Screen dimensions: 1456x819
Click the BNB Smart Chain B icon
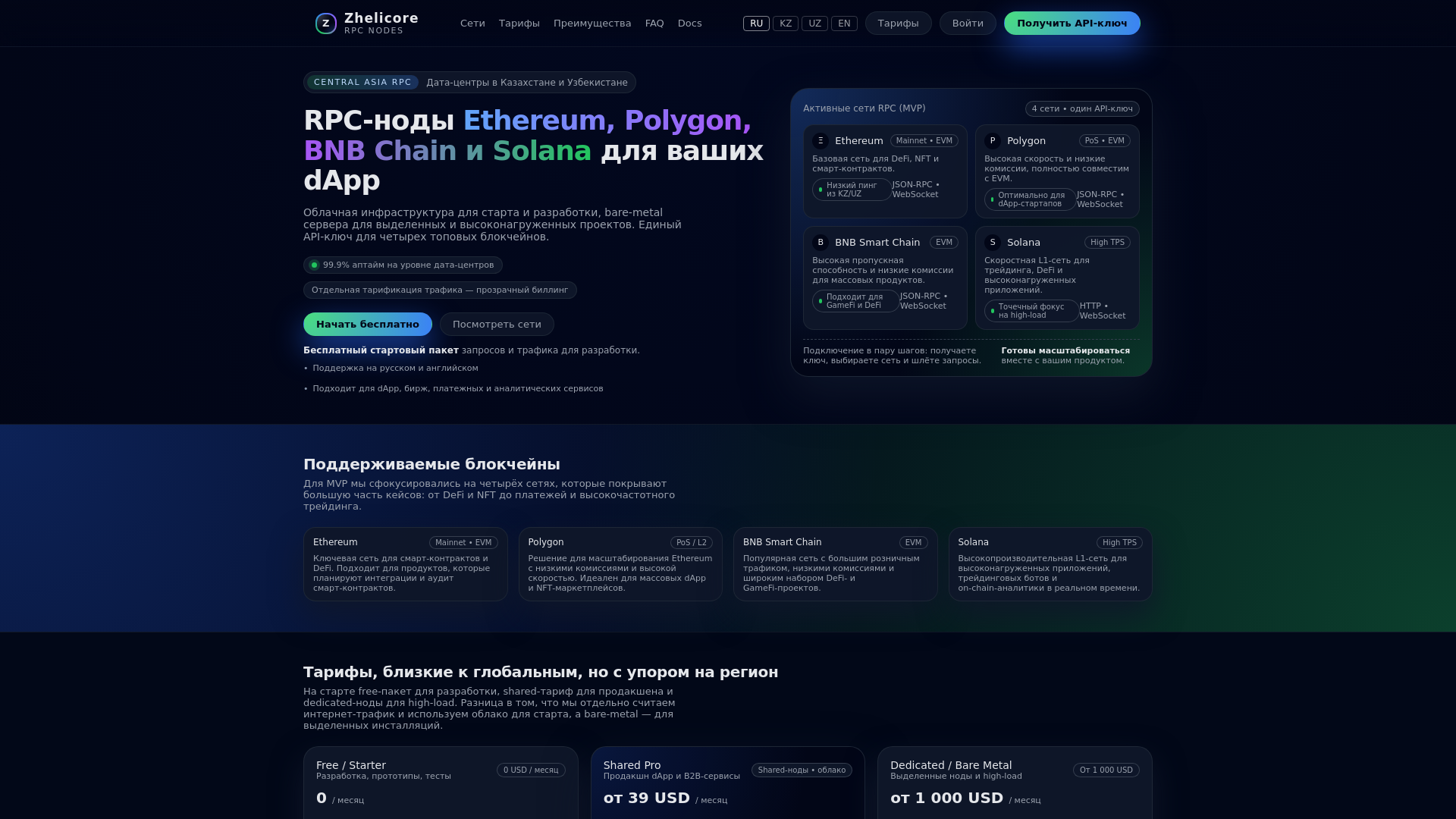click(821, 243)
